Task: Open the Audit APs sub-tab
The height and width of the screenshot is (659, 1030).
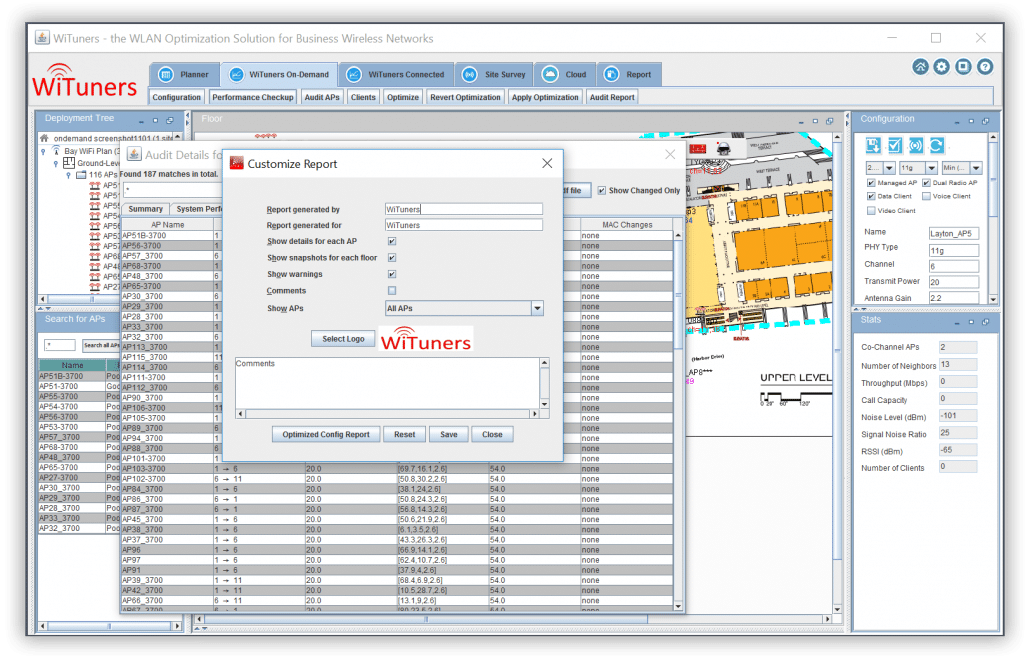Action: tap(322, 97)
